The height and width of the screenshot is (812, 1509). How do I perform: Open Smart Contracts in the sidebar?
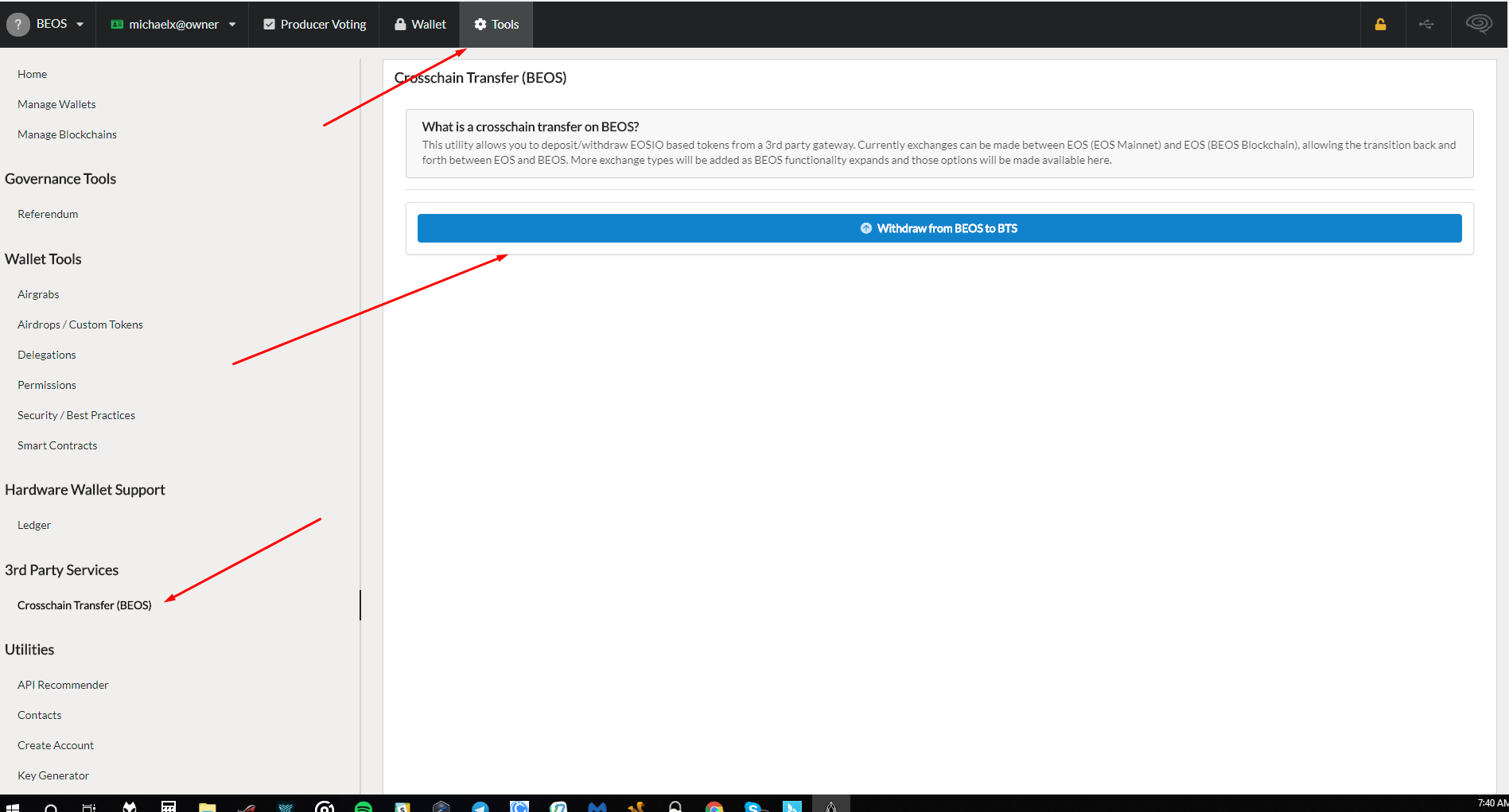(57, 445)
